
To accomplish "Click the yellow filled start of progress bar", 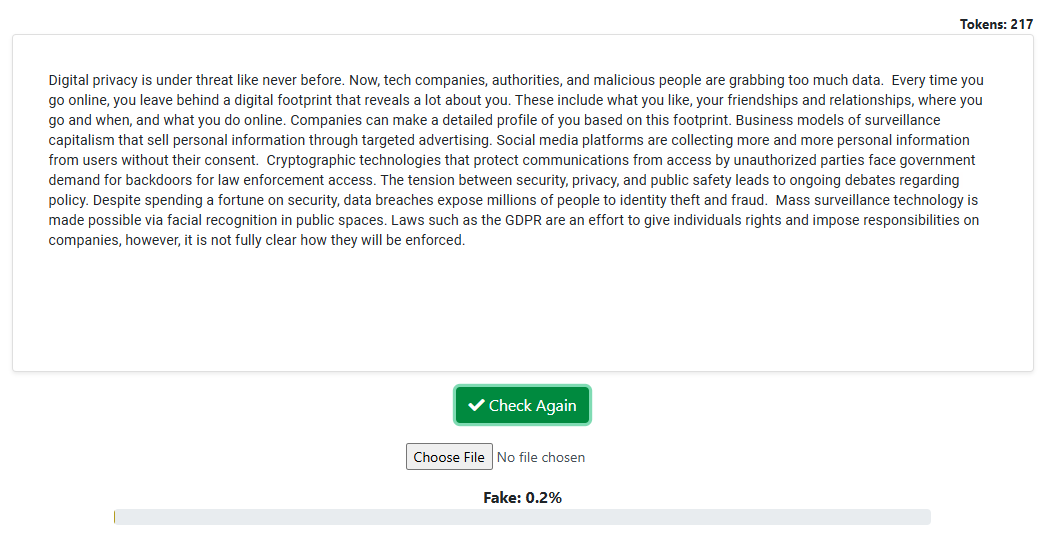I will [x=115, y=517].
